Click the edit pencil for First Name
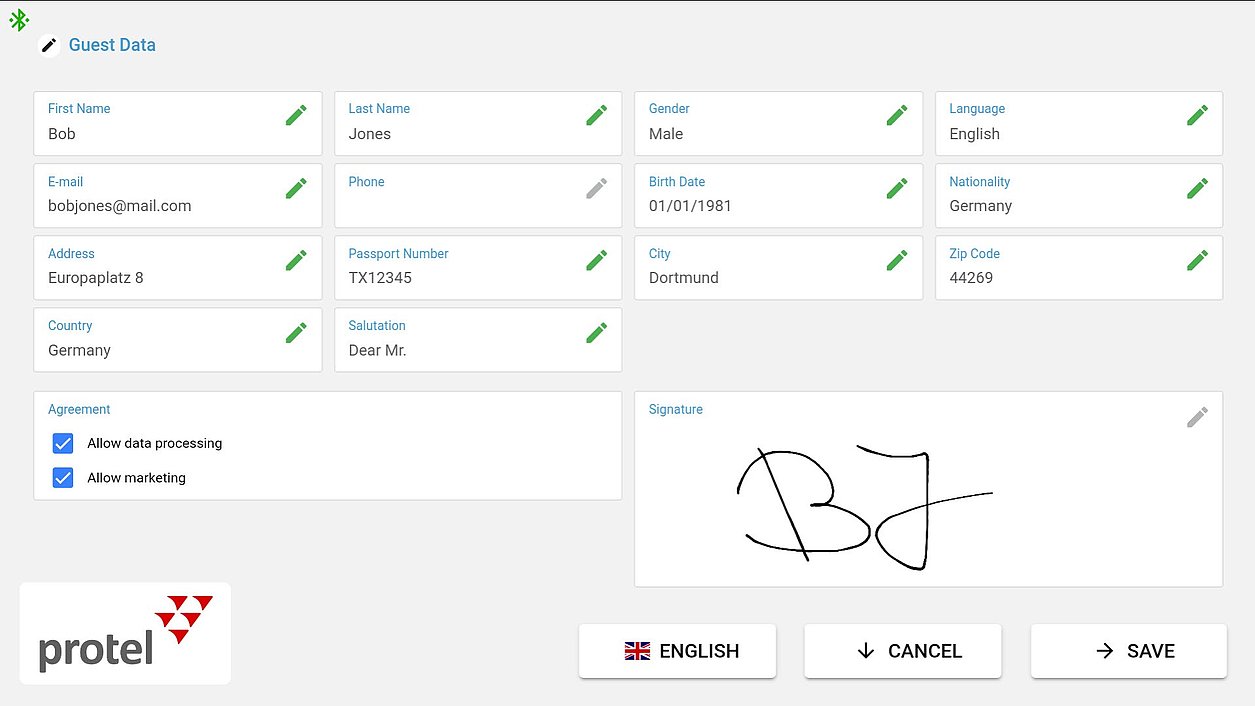This screenshot has height=706, width=1255. pos(296,116)
